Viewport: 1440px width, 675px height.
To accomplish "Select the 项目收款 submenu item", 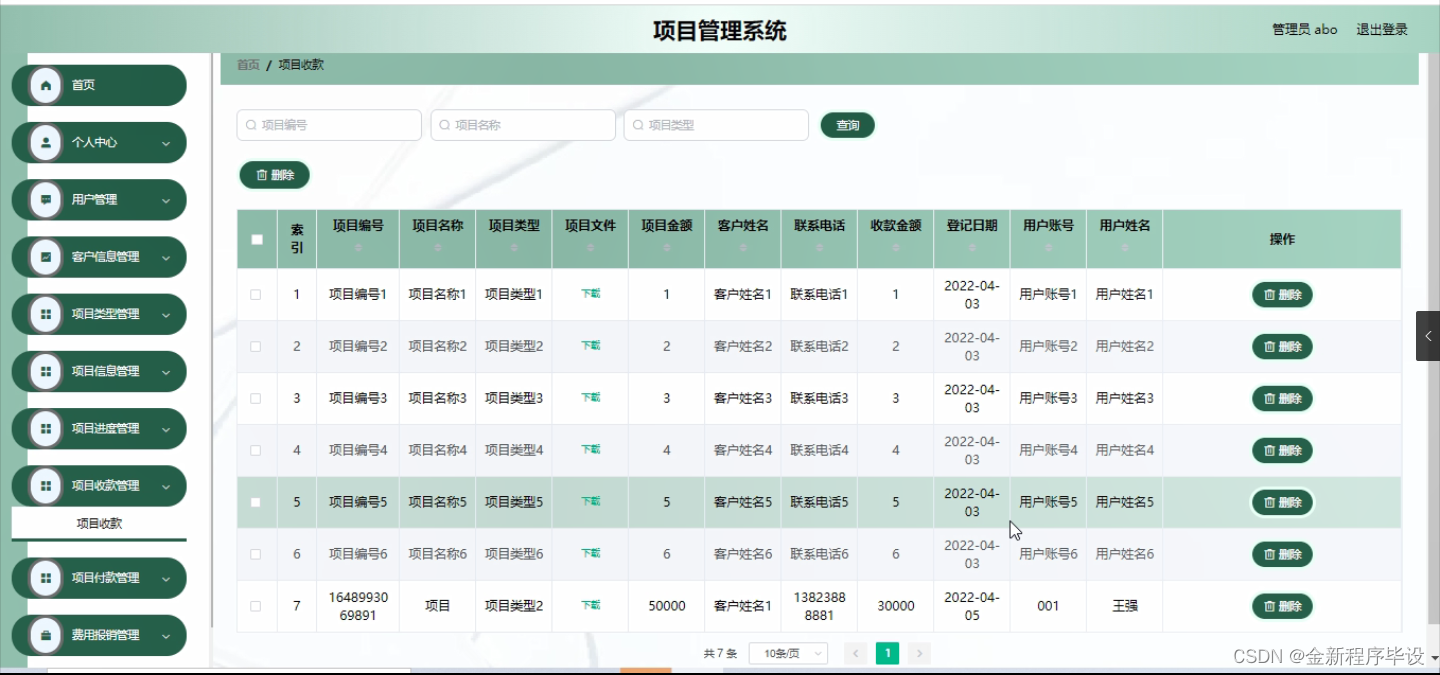I will pos(98,522).
